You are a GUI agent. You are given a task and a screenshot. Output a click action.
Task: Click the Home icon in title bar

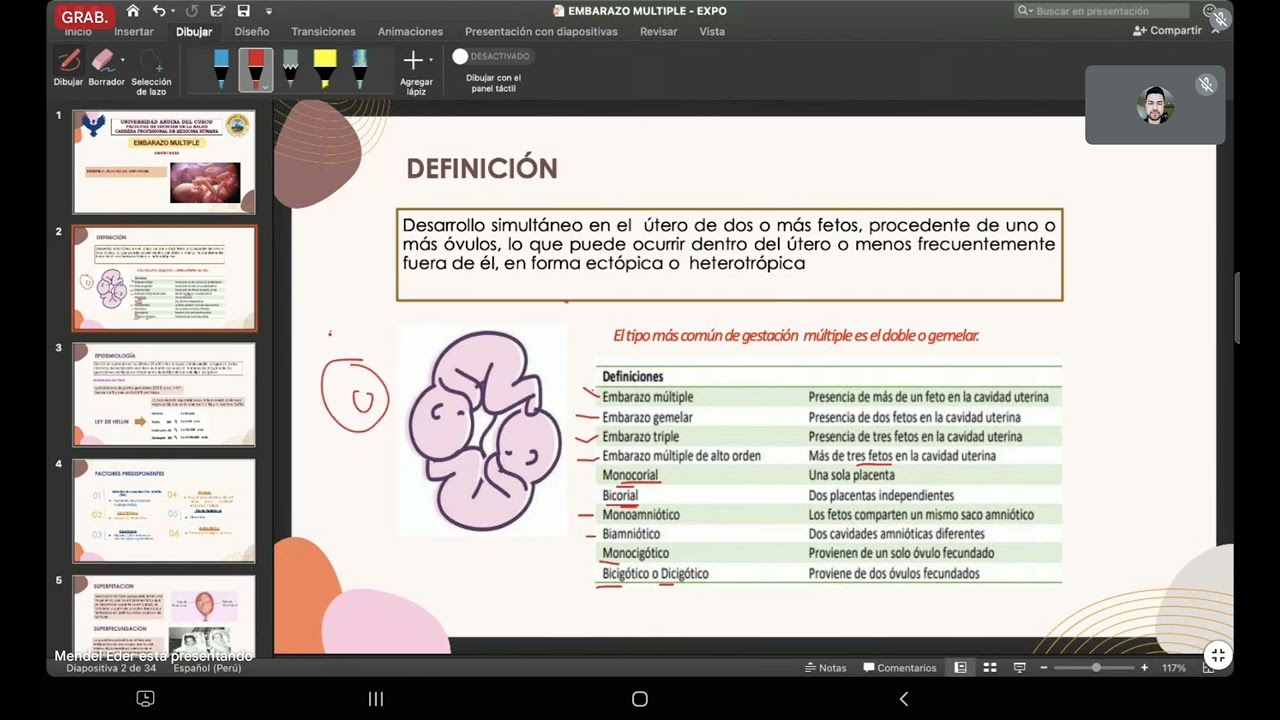click(x=133, y=11)
